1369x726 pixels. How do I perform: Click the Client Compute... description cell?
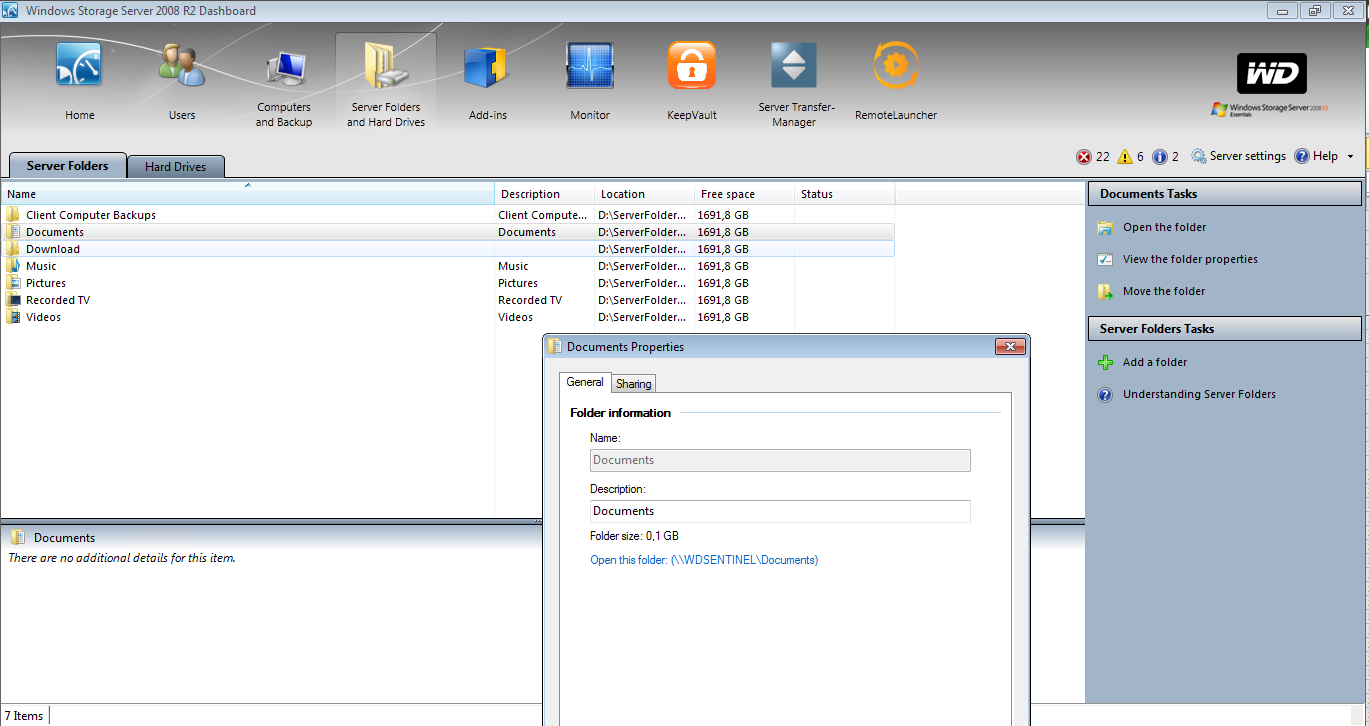(x=543, y=215)
